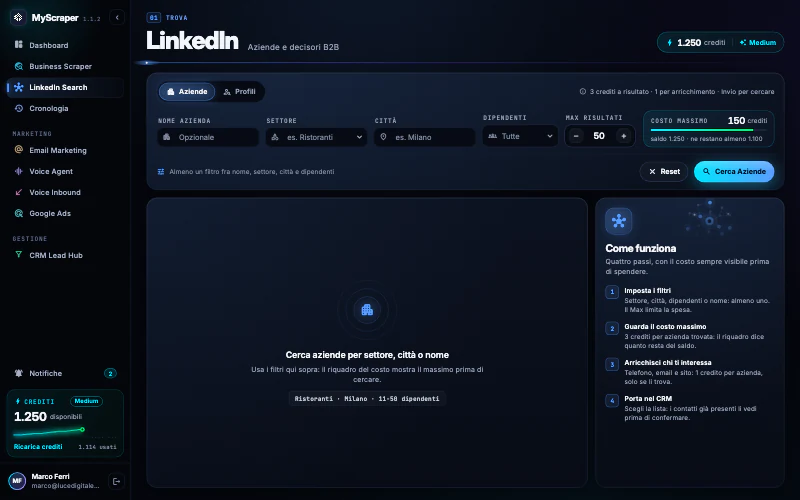Click the max risultati value 50
Screen dimensions: 800x500
pos(599,136)
